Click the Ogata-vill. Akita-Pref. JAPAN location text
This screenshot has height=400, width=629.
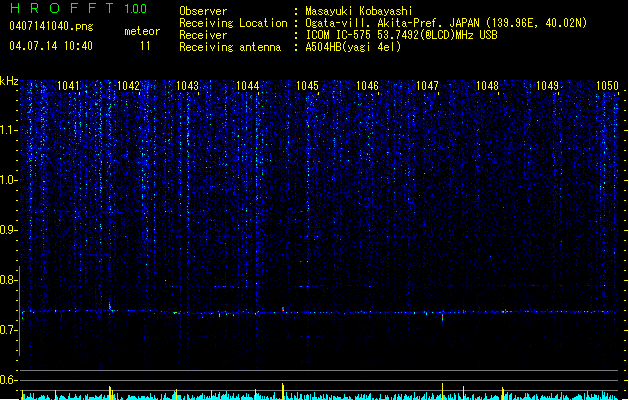[446, 23]
